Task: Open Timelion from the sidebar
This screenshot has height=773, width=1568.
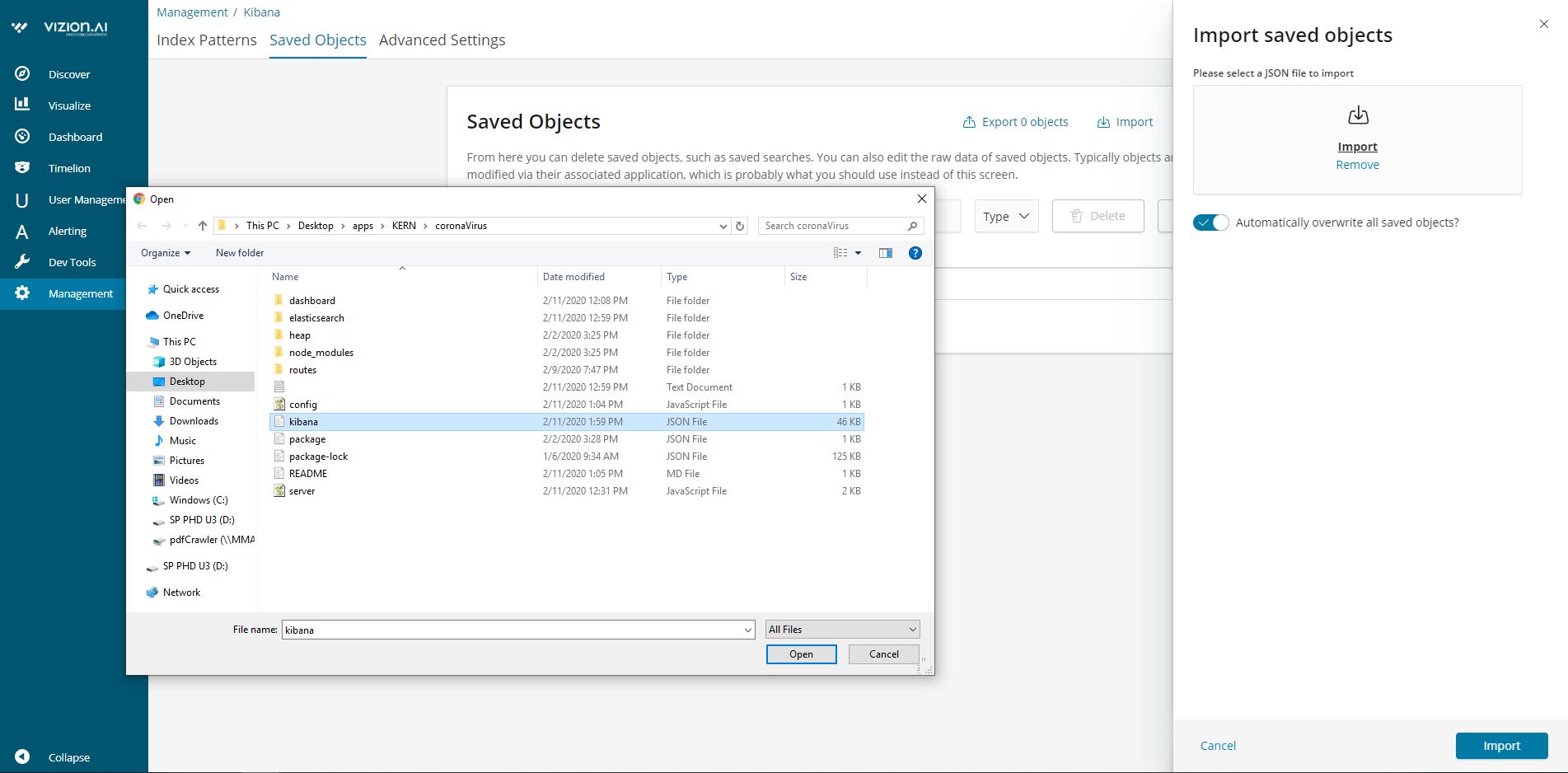Action: pos(69,168)
